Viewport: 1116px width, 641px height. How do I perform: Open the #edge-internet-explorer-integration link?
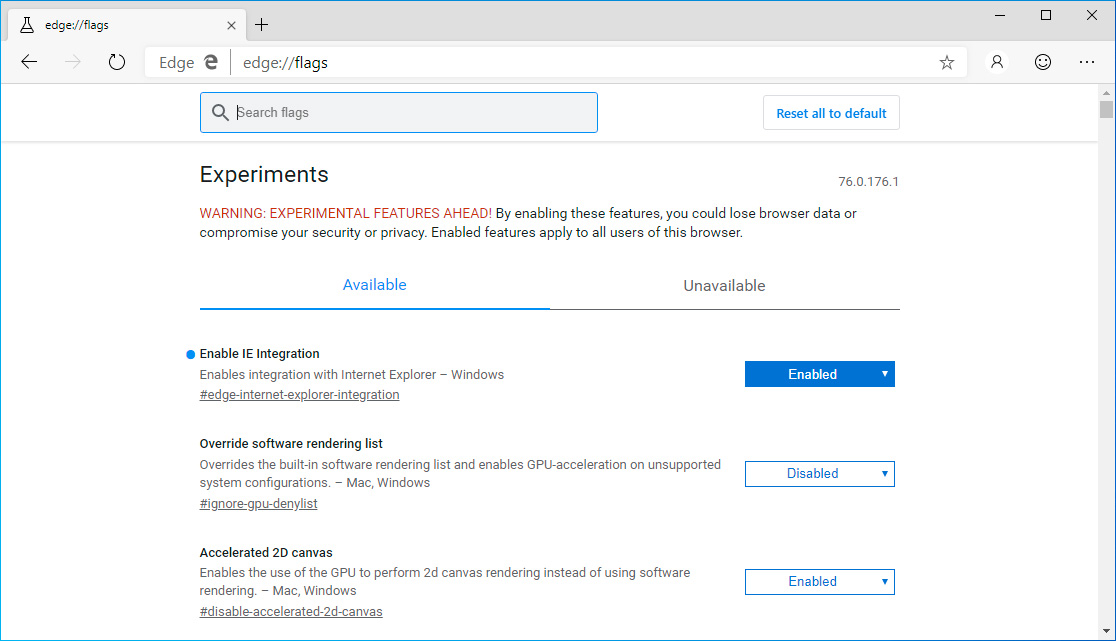(x=299, y=395)
